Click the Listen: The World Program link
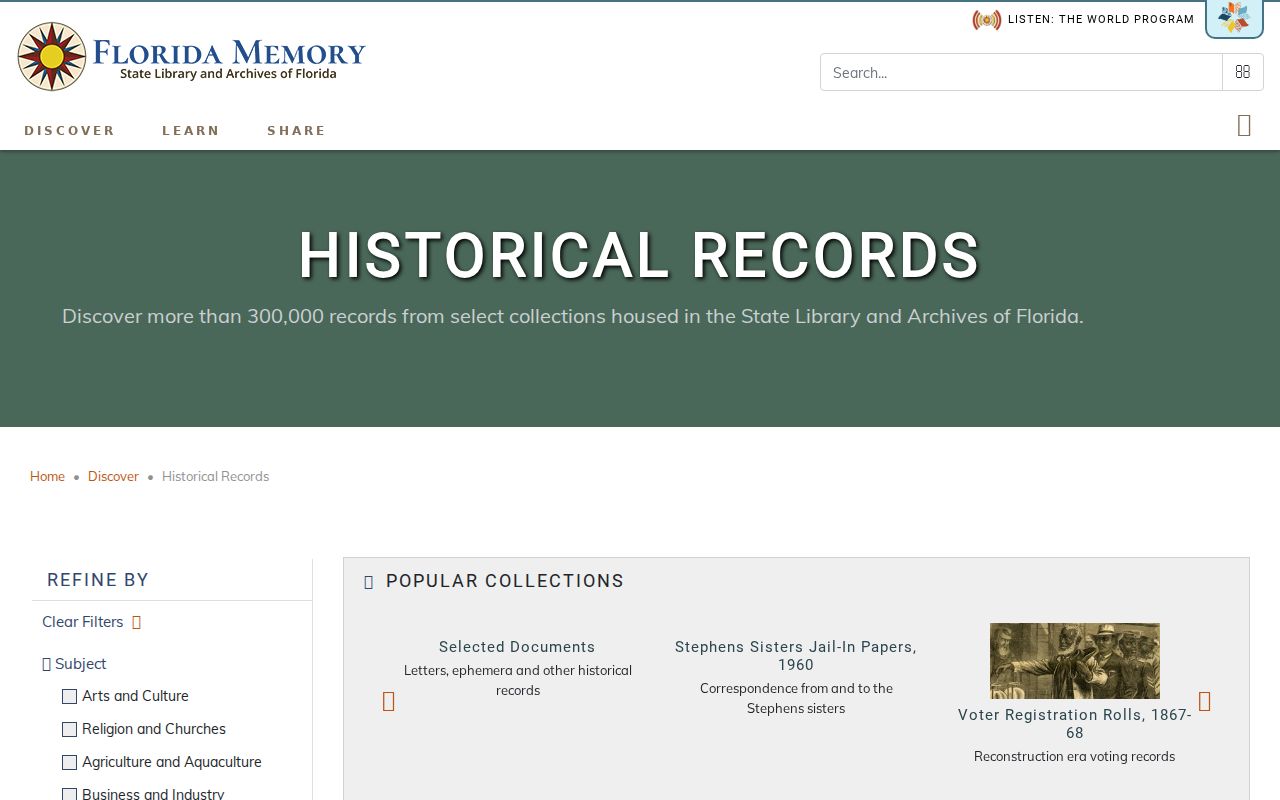 [1101, 20]
